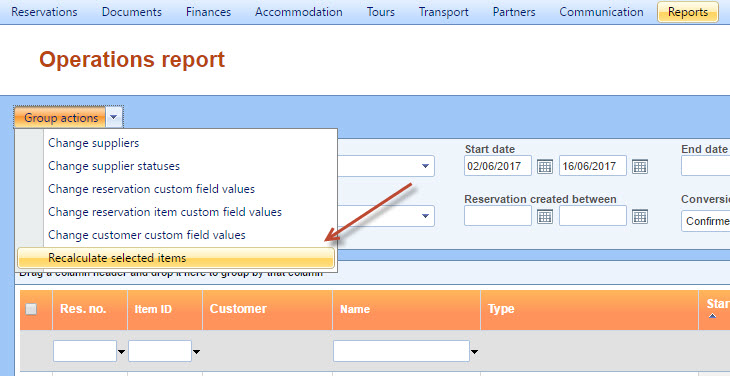The height and width of the screenshot is (376, 730).
Task: Select Change suppliers menu entry
Action: [x=94, y=143]
